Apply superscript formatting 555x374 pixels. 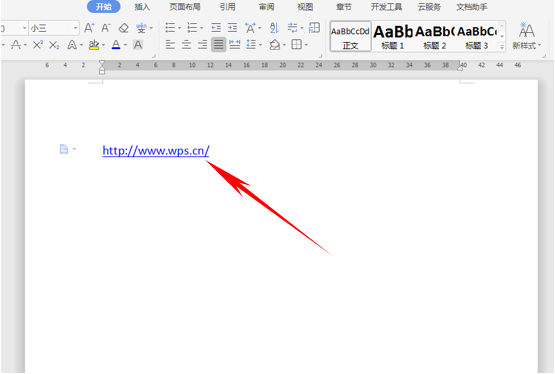38,45
